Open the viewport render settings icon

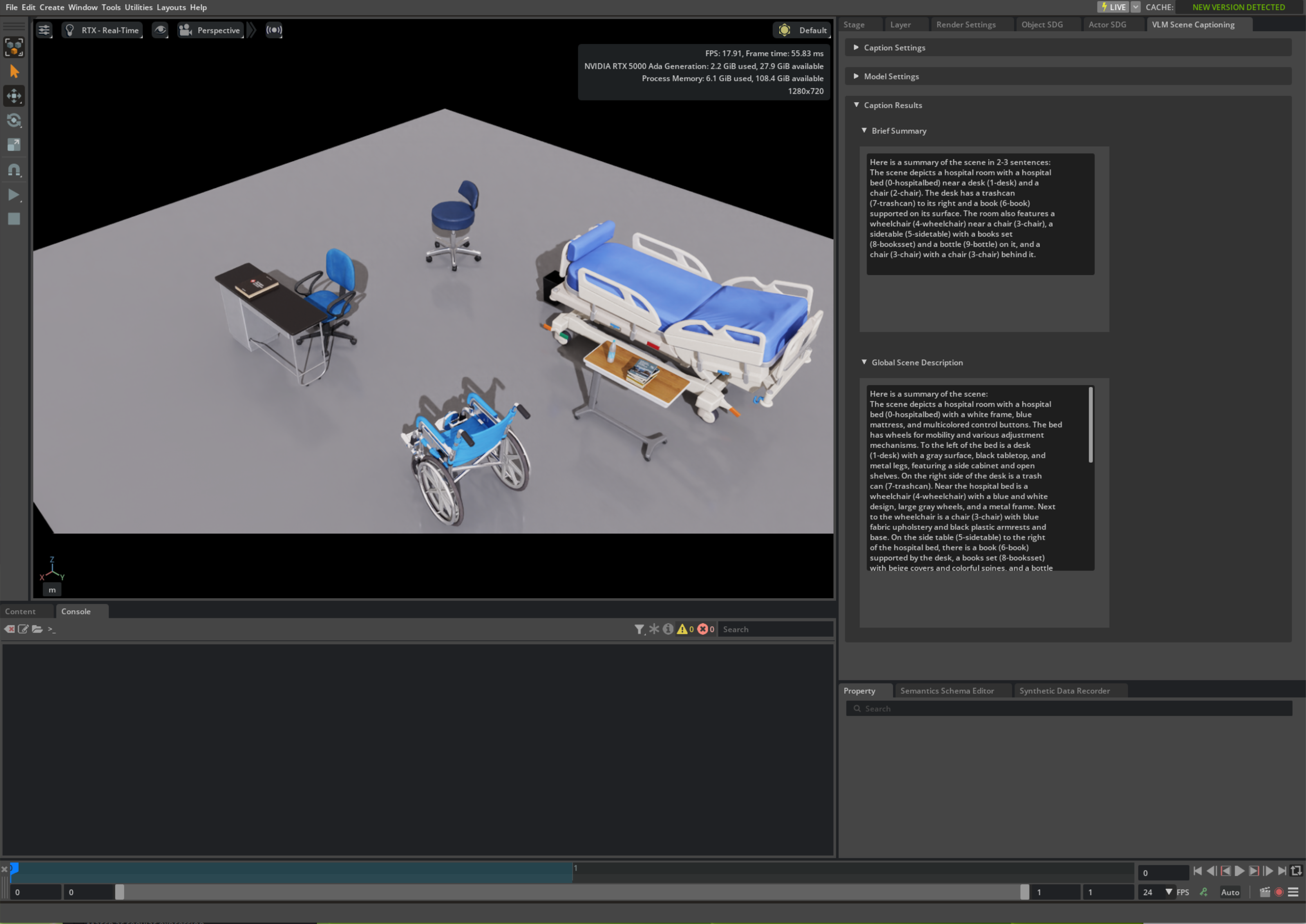click(45, 30)
